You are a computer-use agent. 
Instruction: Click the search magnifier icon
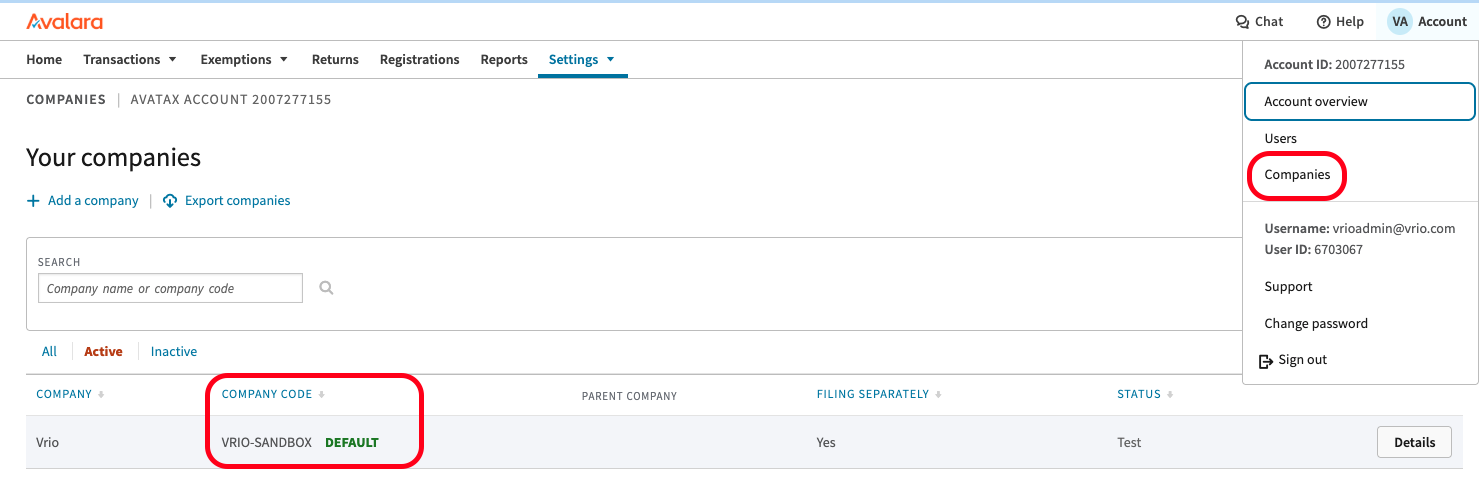click(x=326, y=288)
